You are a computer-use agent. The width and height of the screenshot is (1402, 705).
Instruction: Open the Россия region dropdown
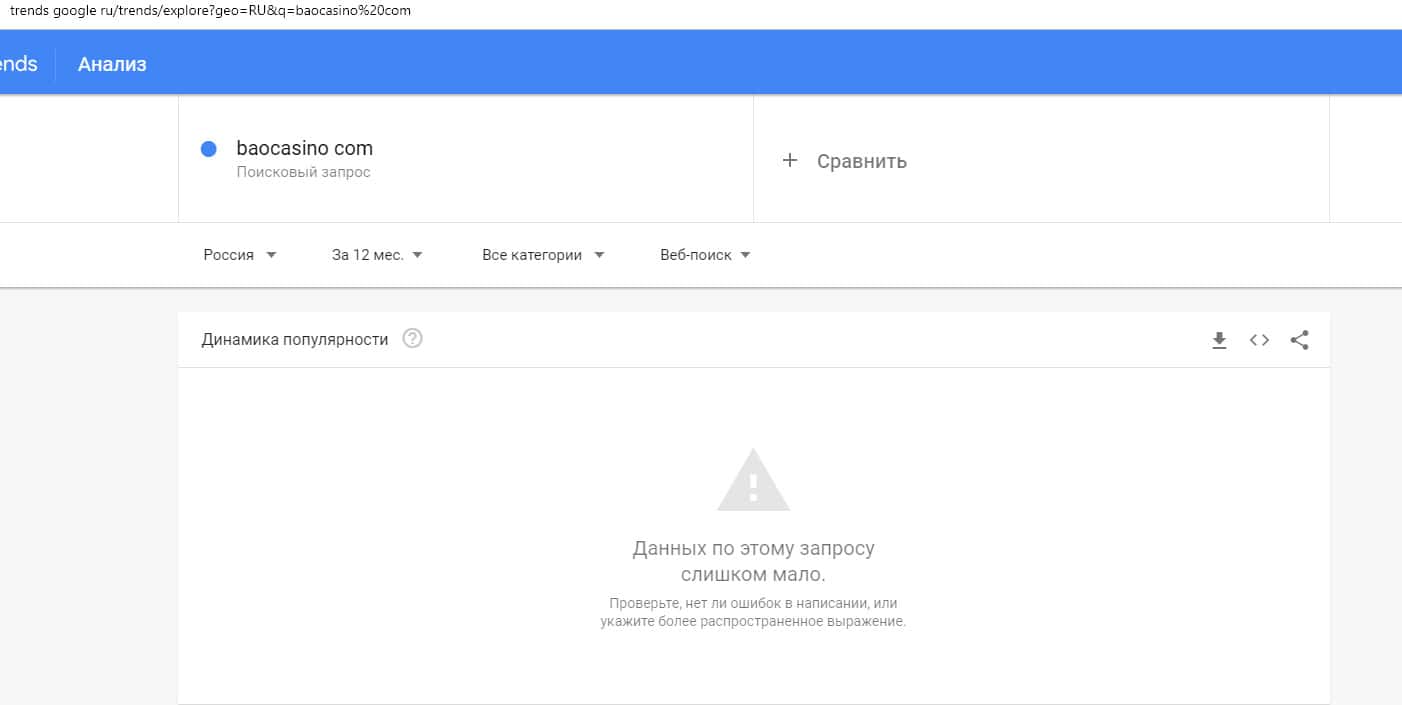240,255
